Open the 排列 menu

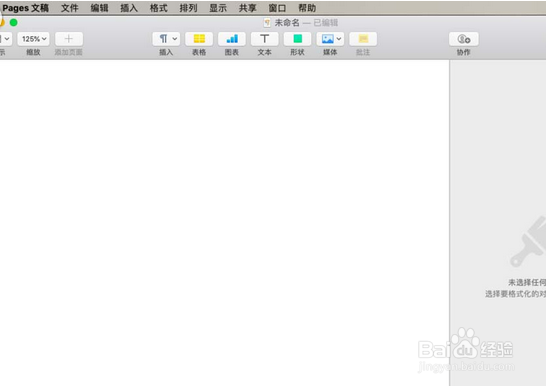(188, 8)
